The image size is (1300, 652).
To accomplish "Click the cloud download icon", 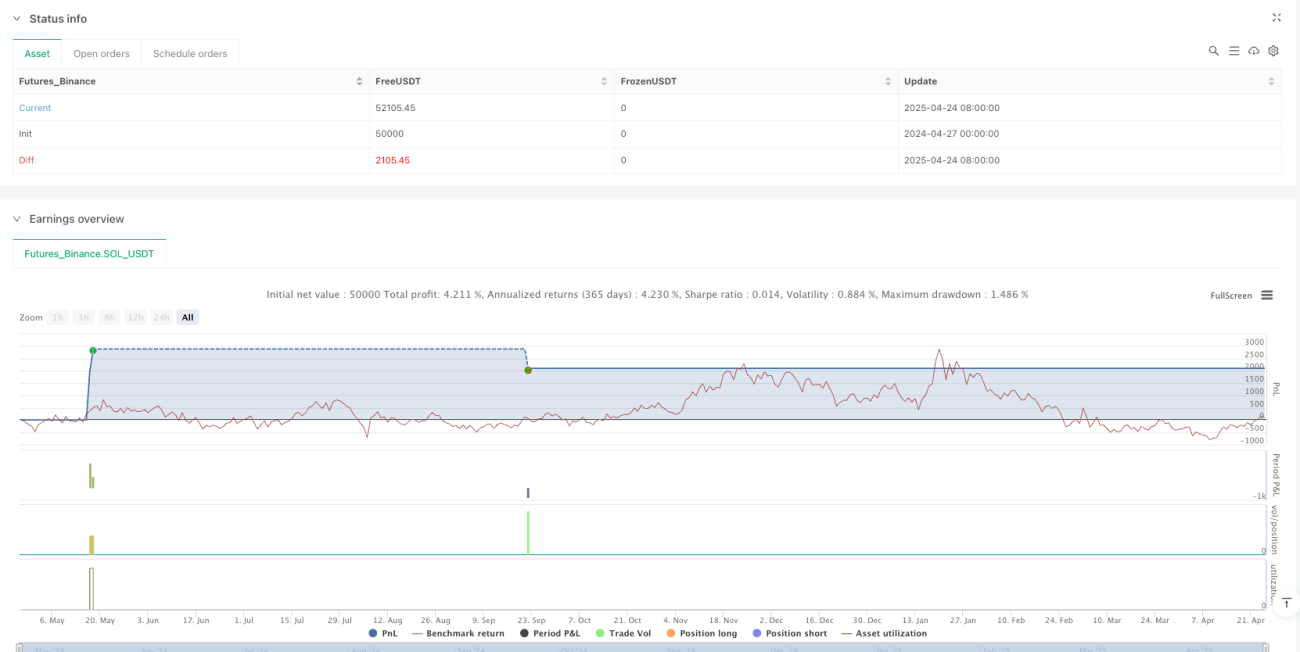I will coord(1254,51).
